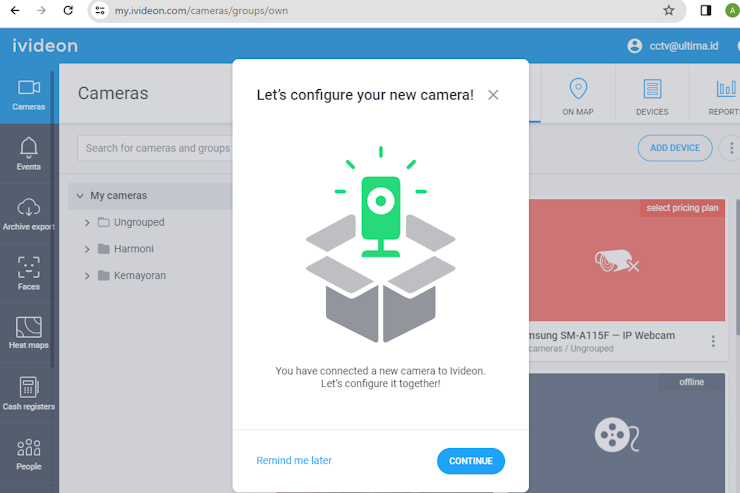The image size is (740, 493).
Task: Click the page scrollbar on right edge
Action: pos(738,267)
